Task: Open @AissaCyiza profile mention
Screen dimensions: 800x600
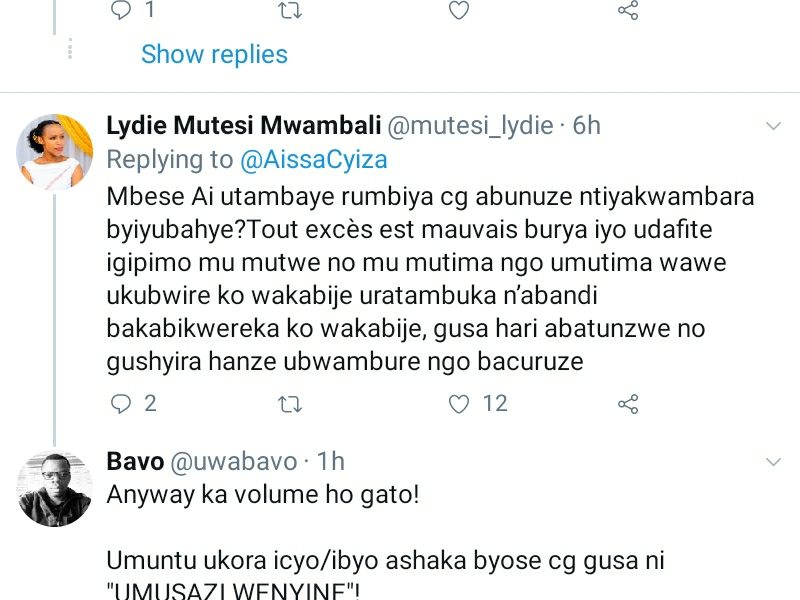Action: click(x=313, y=160)
